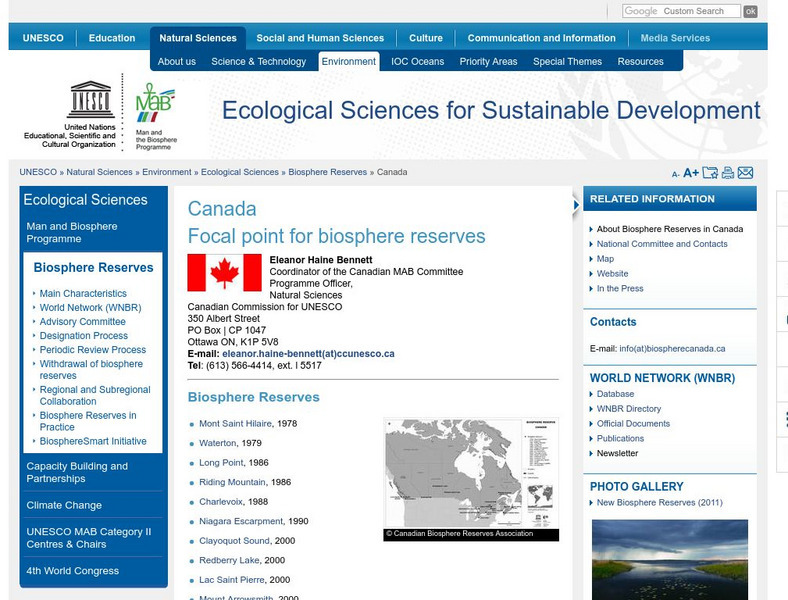Open Periodic Review Process link

tap(92, 350)
